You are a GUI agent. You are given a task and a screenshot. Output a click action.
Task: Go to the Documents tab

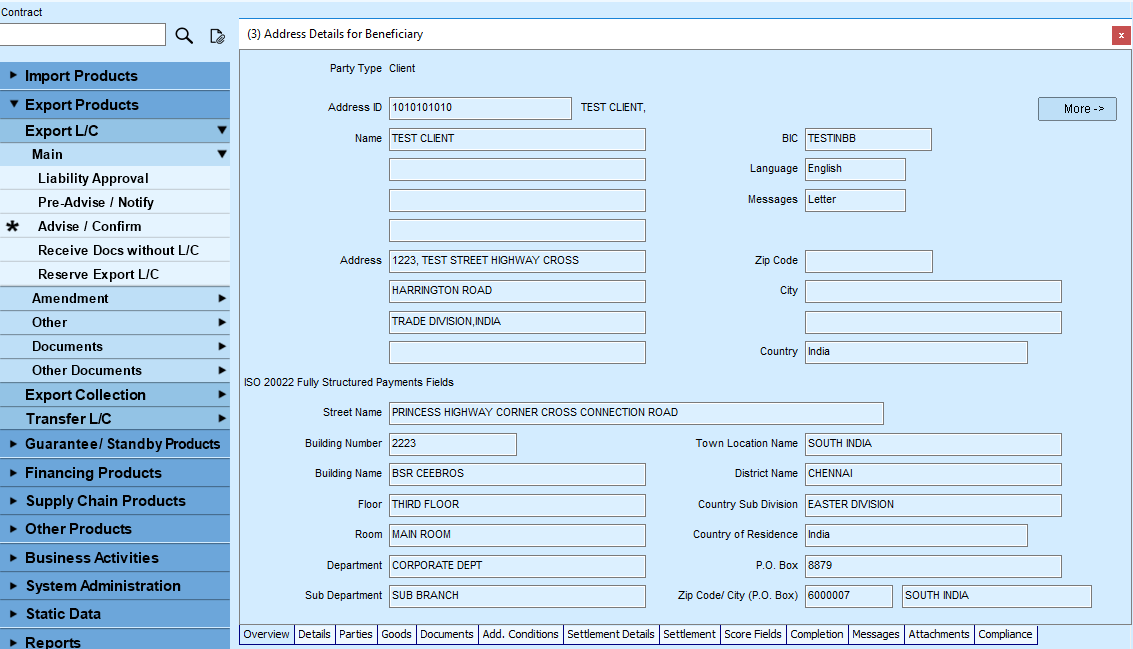[x=447, y=635]
